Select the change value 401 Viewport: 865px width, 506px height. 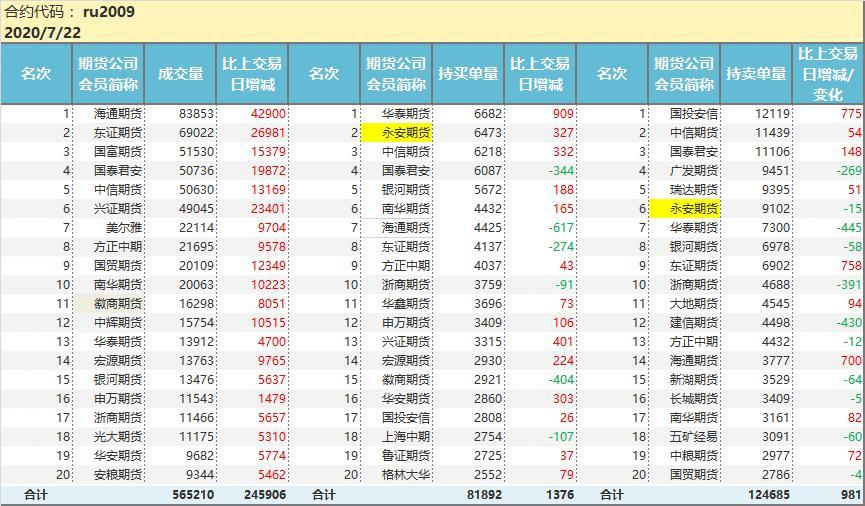coord(563,342)
